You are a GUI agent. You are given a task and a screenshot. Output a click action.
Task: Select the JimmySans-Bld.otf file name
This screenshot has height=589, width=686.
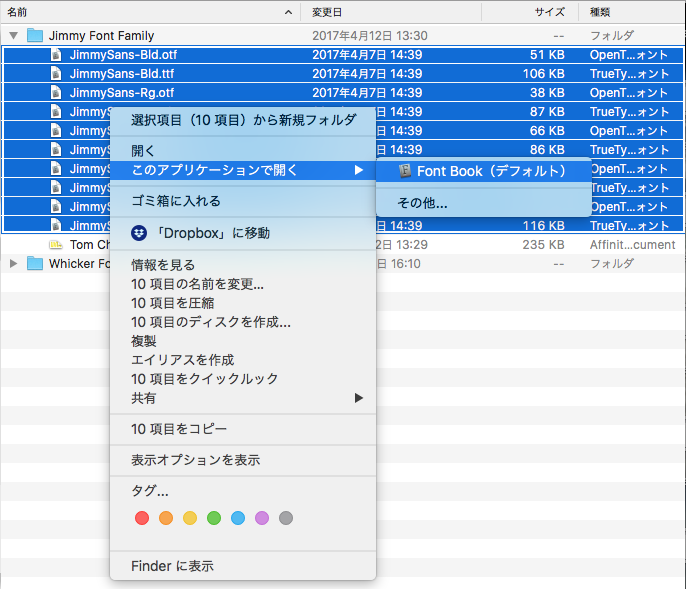pyautogui.click(x=123, y=55)
